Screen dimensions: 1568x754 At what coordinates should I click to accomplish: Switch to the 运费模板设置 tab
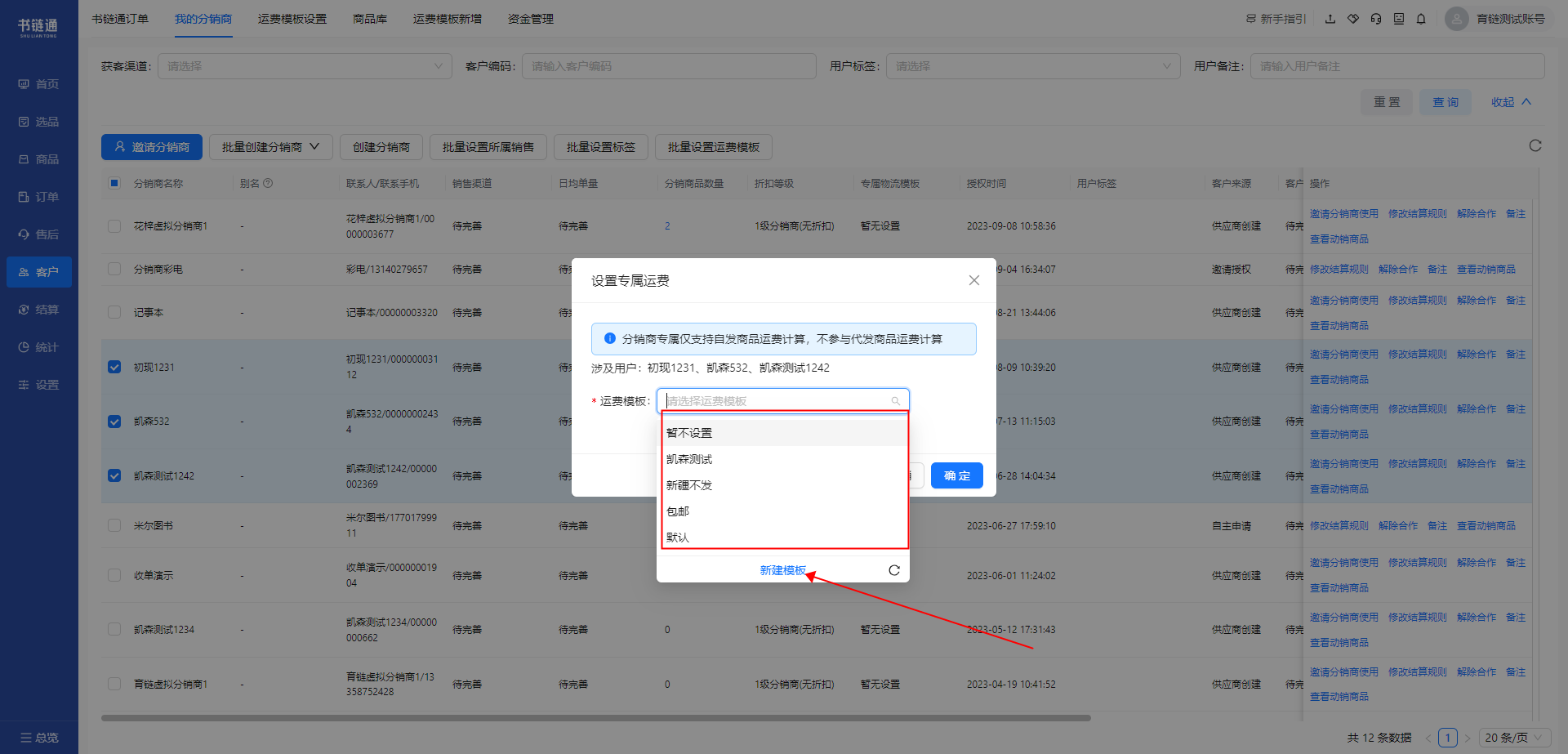[292, 19]
